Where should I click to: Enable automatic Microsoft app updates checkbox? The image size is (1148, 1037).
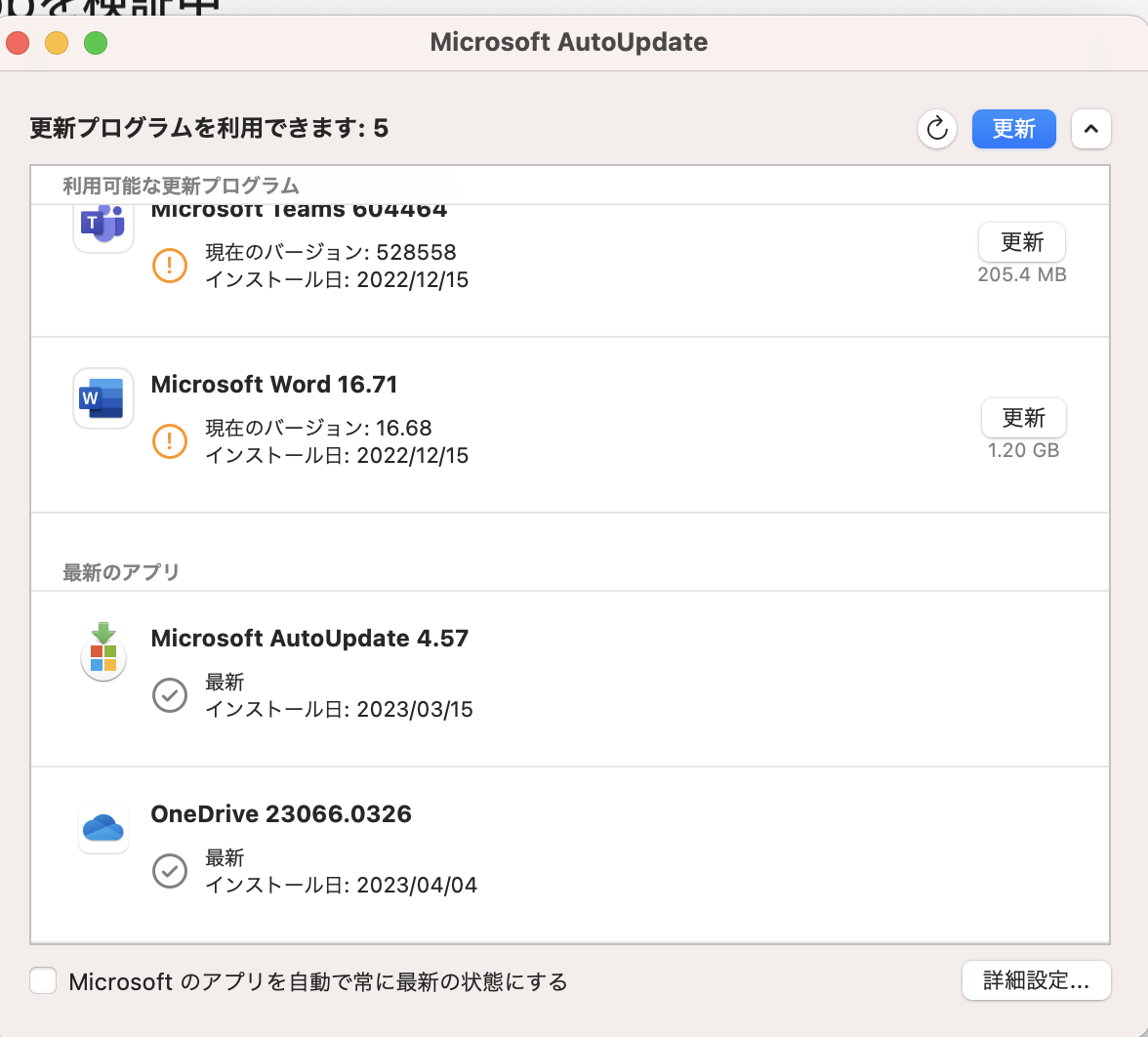[43, 980]
